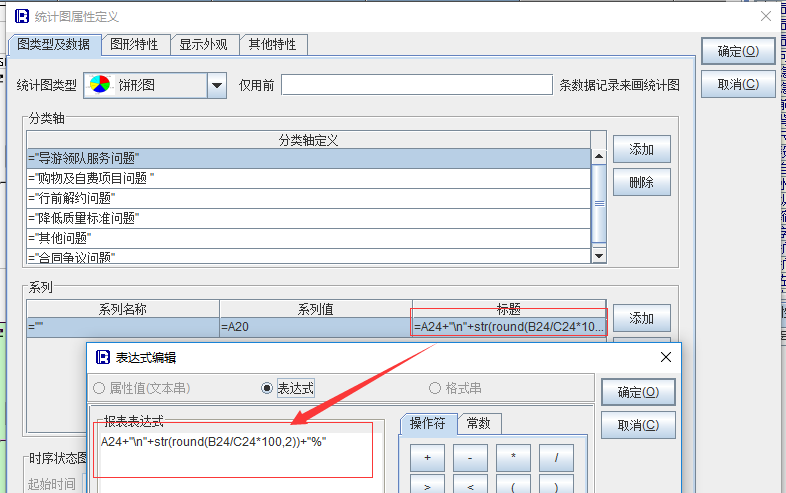
Task: Switch to the 图类型及数据 tab
Action: 54,45
